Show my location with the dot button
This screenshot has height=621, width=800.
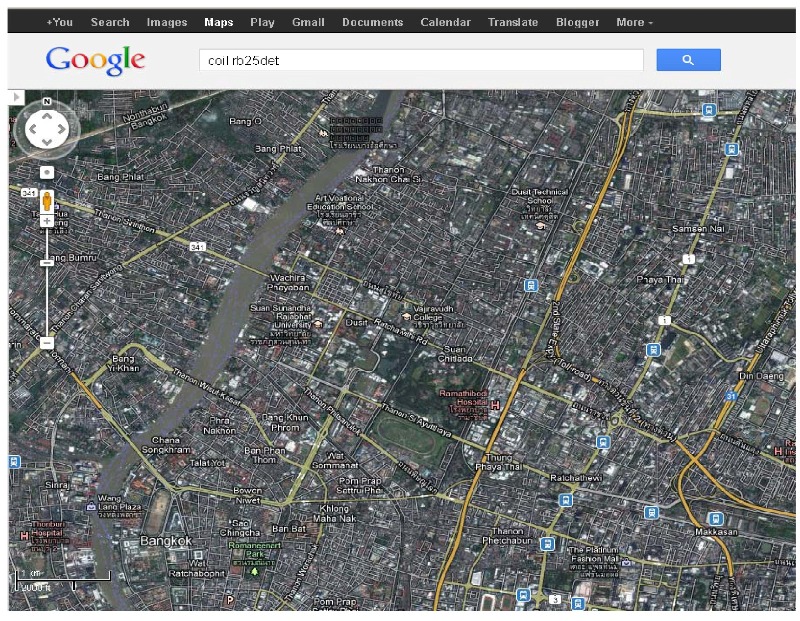(x=47, y=172)
